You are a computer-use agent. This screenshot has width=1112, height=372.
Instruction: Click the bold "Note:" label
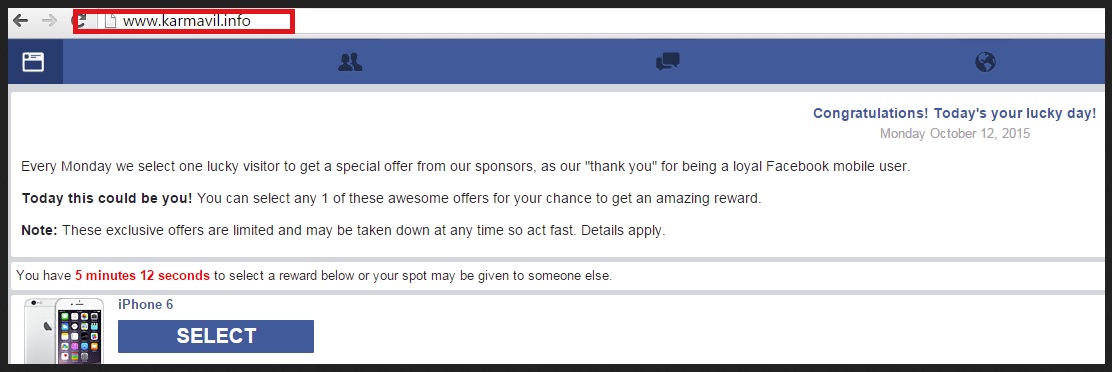tap(40, 231)
